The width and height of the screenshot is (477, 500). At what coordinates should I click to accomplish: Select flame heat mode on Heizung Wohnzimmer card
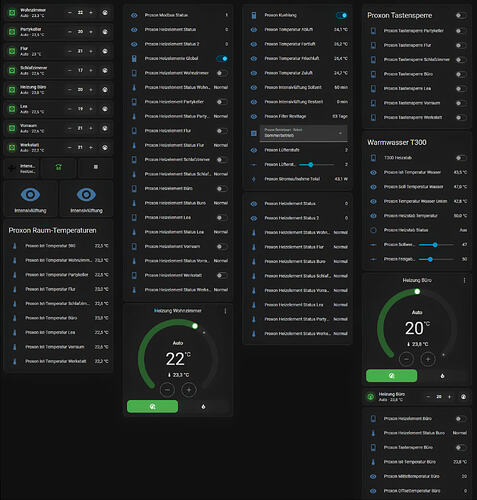point(204,407)
